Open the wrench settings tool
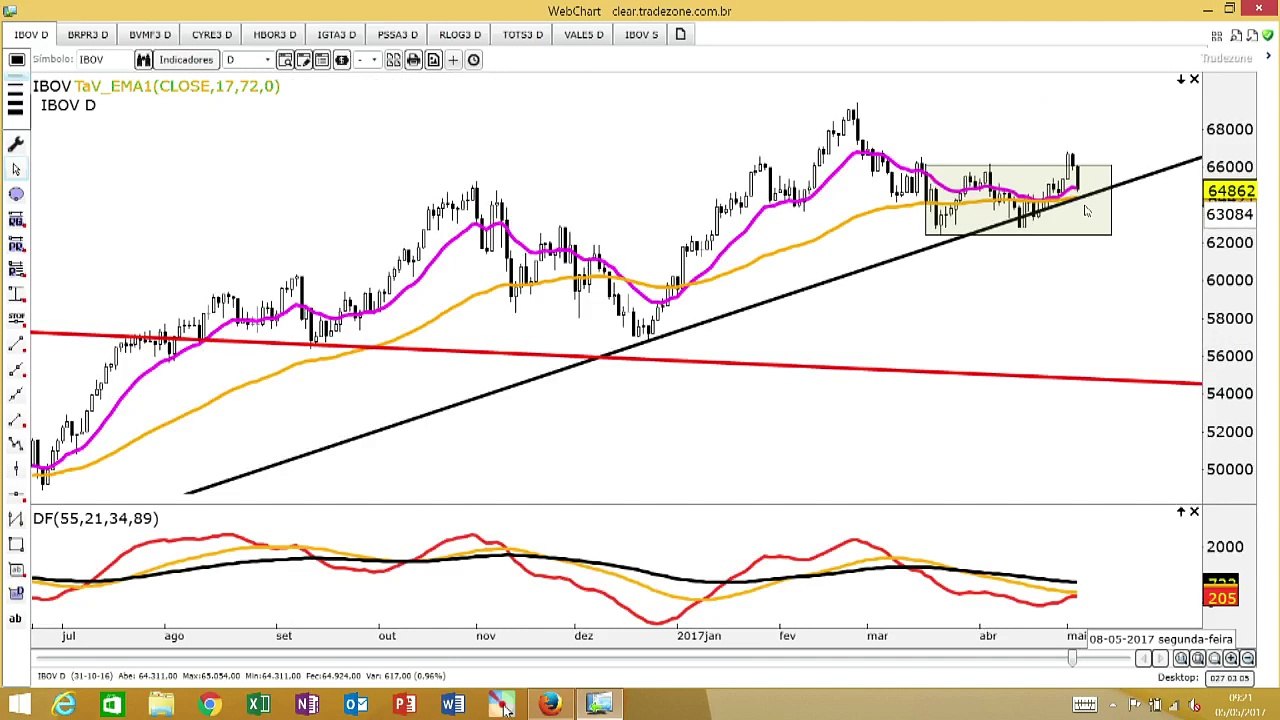 tap(16, 145)
